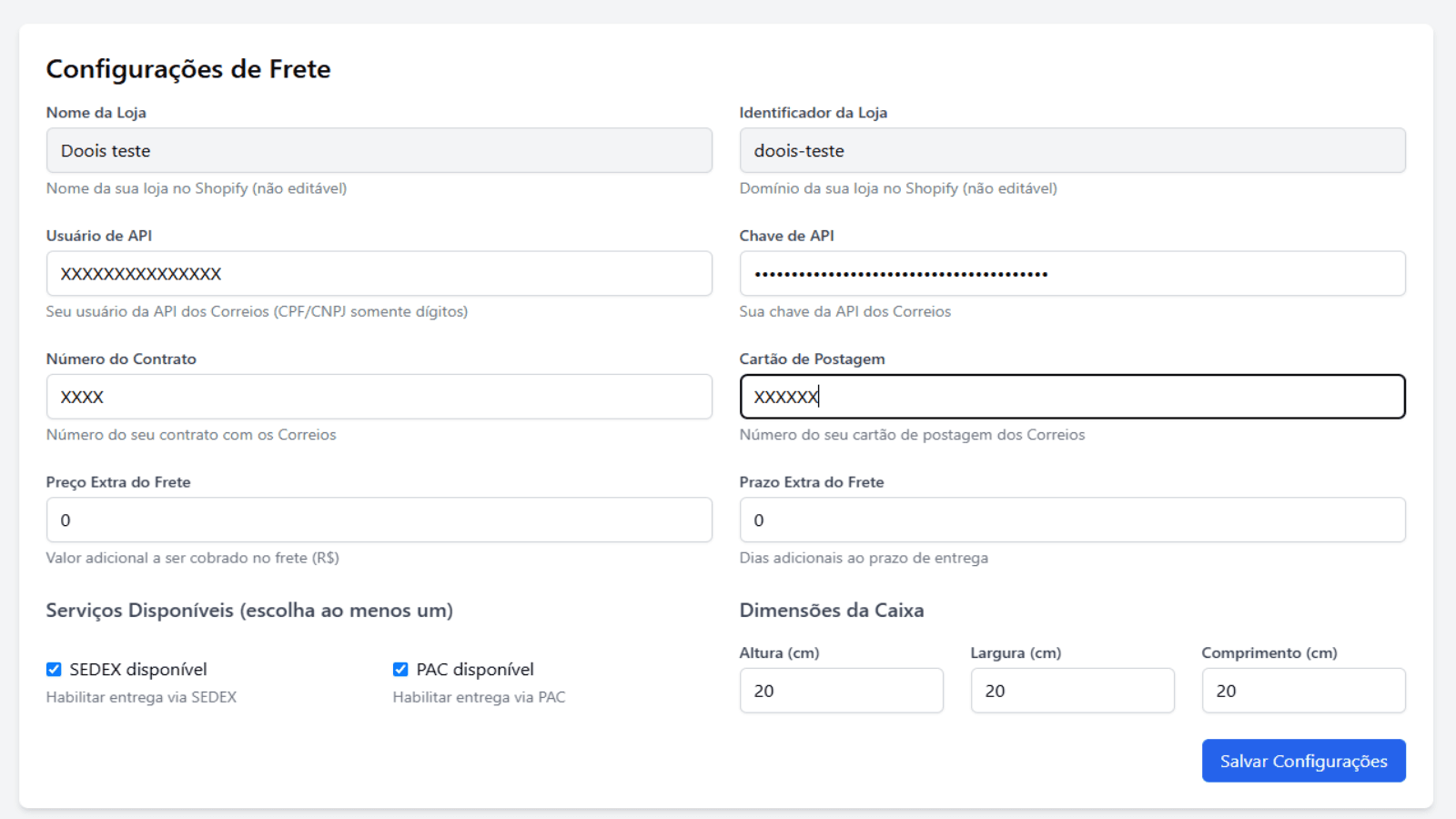Click the "Usuário de API" label above field

[x=99, y=236]
